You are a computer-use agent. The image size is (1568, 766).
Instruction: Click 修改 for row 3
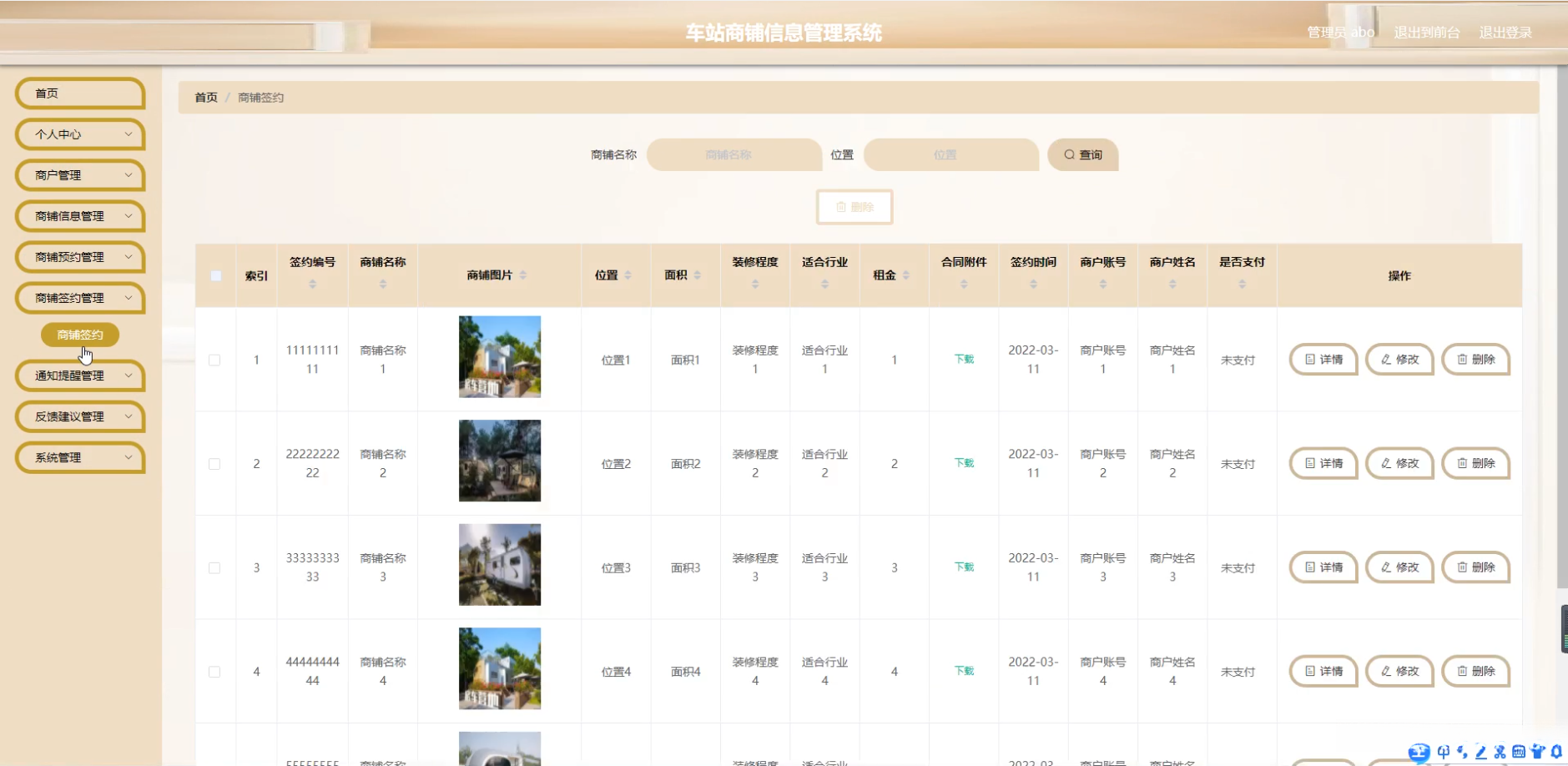pos(1399,567)
